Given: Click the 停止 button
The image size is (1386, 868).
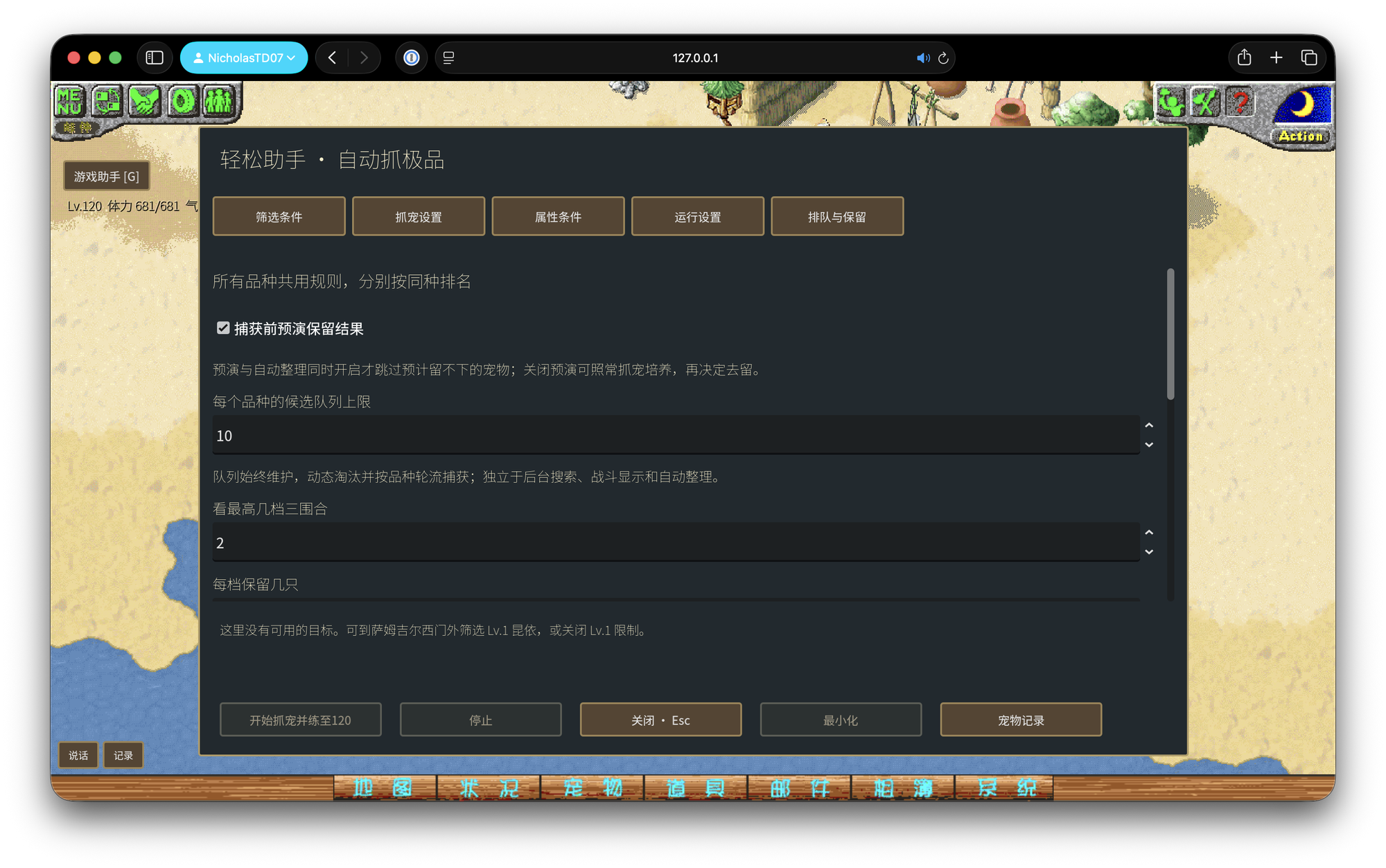Looking at the screenshot, I should point(480,720).
